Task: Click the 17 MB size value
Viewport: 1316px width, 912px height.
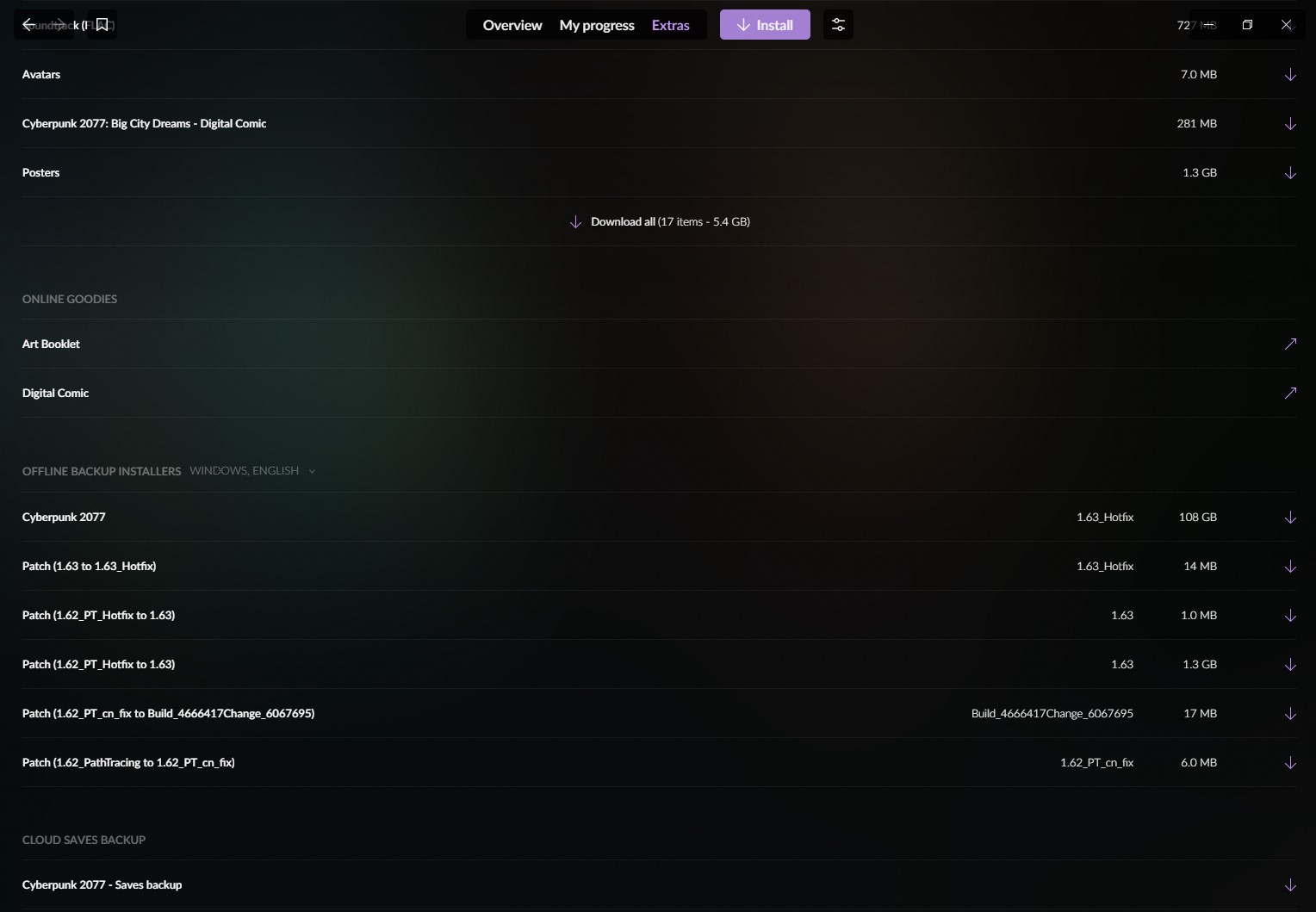Action: [1200, 714]
